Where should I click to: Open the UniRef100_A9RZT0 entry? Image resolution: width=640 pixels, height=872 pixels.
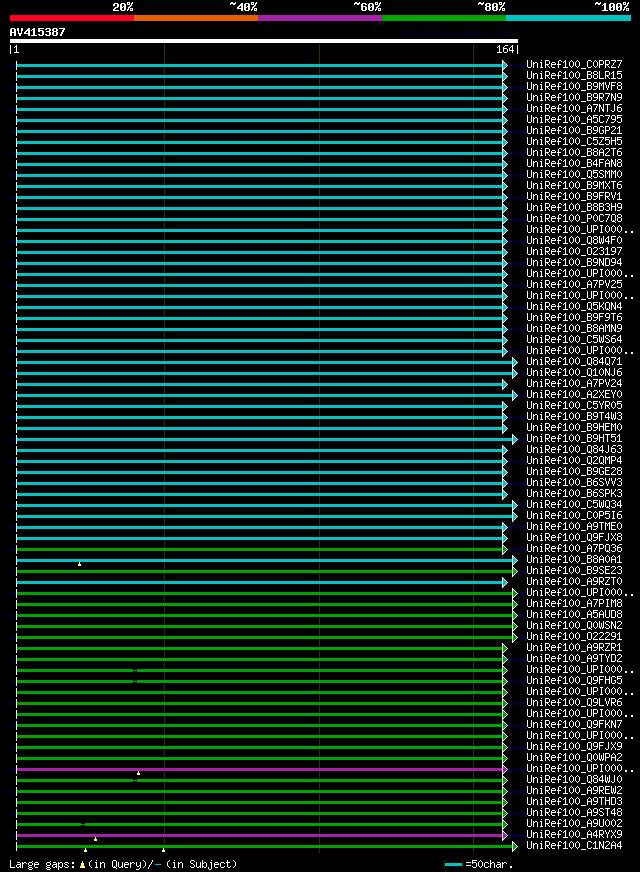pos(574,581)
